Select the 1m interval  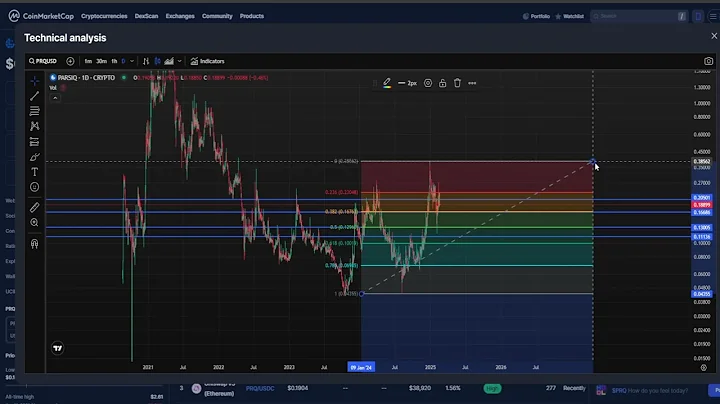(88, 61)
